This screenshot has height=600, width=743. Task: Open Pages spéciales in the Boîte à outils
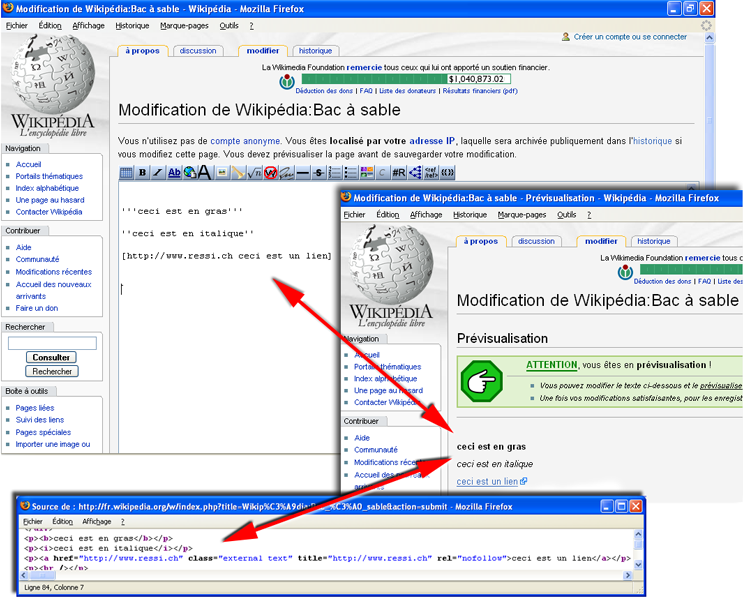[x=43, y=432]
